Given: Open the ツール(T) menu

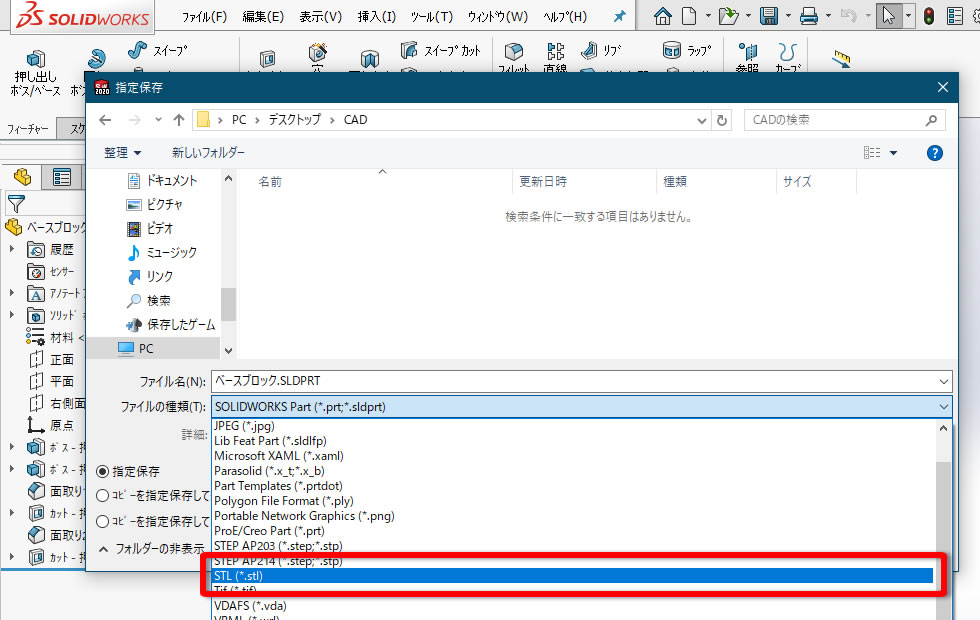Looking at the screenshot, I should click(x=432, y=17).
